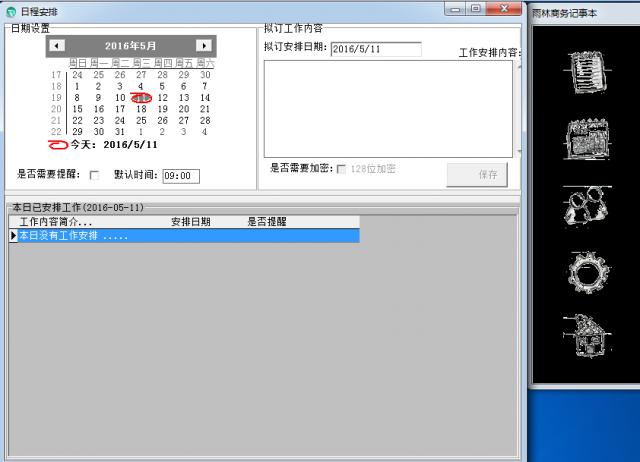Enable the 是否需要提醒 checkbox
Screen dimensions: 640x462
pyautogui.click(x=94, y=175)
